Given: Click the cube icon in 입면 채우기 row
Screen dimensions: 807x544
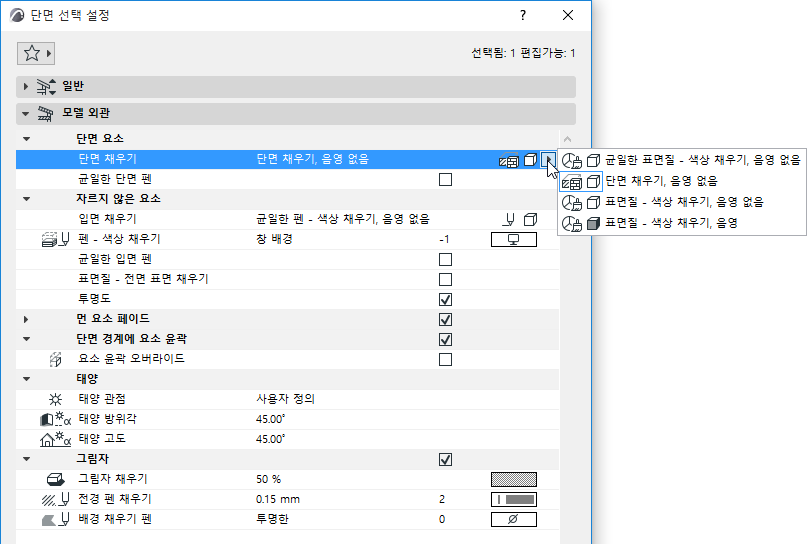Looking at the screenshot, I should tap(530, 220).
